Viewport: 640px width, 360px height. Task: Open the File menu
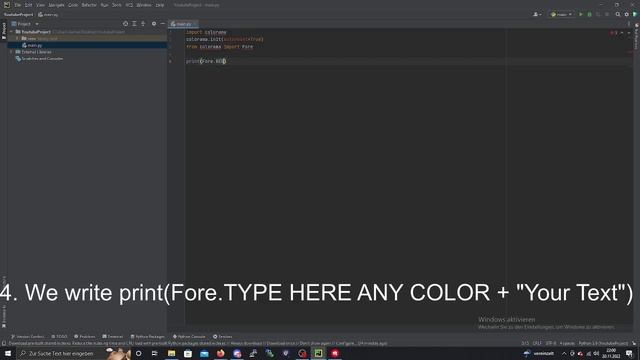[18, 5]
